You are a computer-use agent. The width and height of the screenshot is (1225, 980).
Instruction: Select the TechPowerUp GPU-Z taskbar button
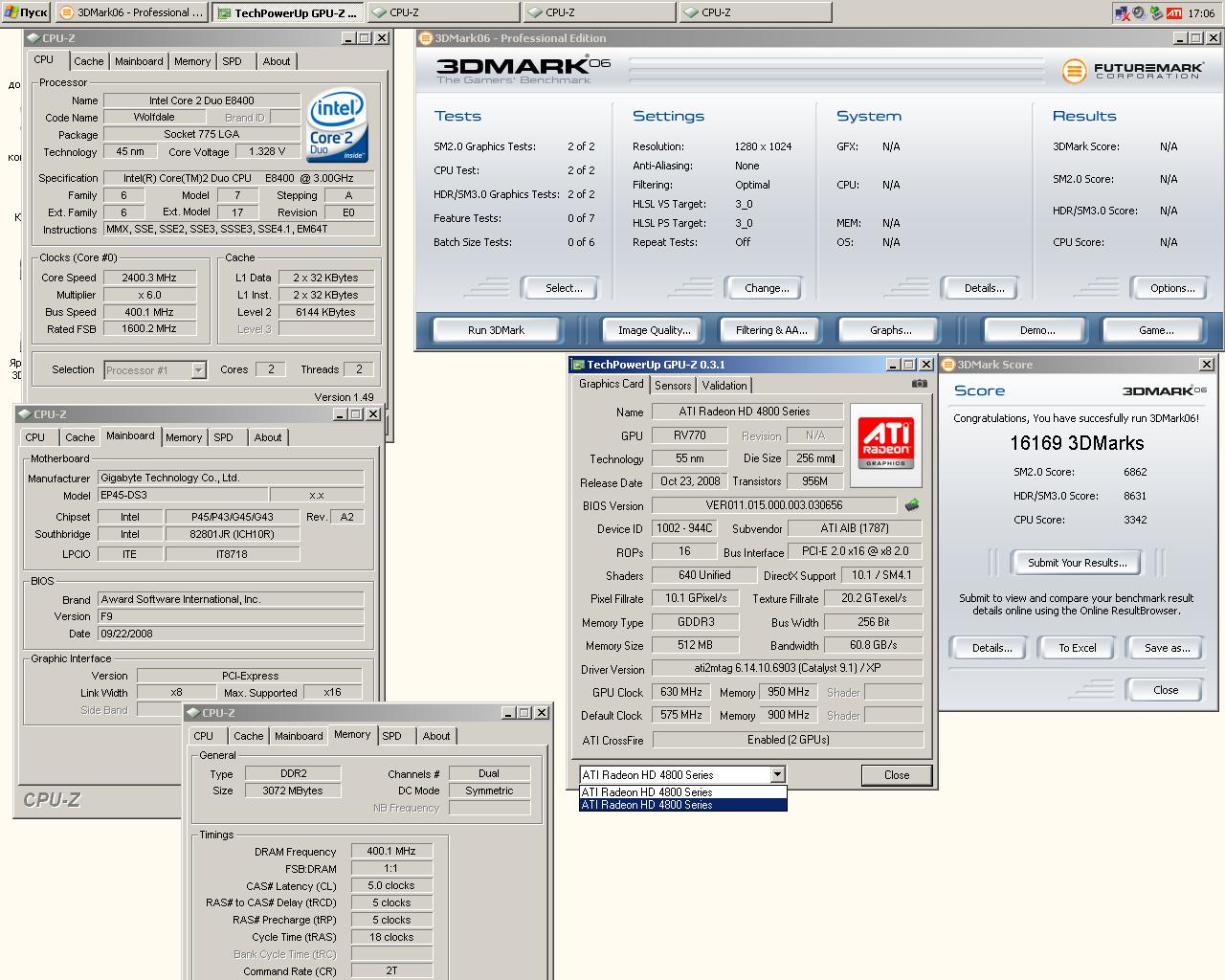pos(288,12)
